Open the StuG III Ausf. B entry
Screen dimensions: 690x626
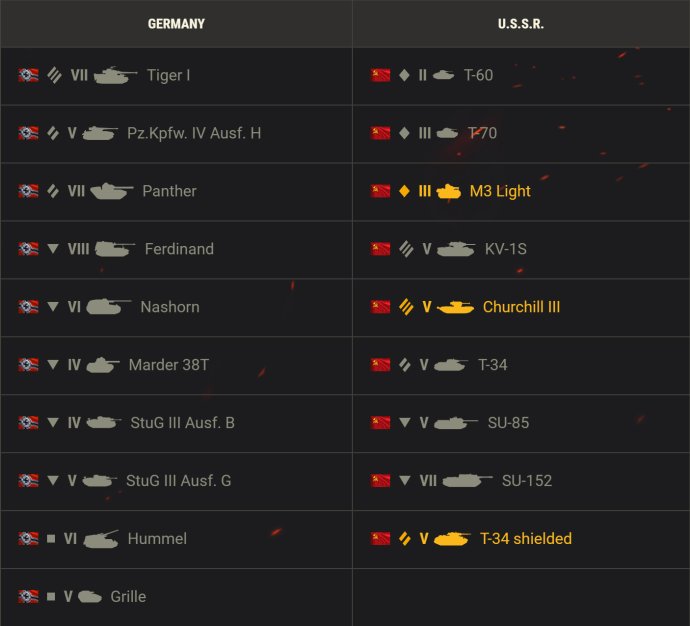176,423
